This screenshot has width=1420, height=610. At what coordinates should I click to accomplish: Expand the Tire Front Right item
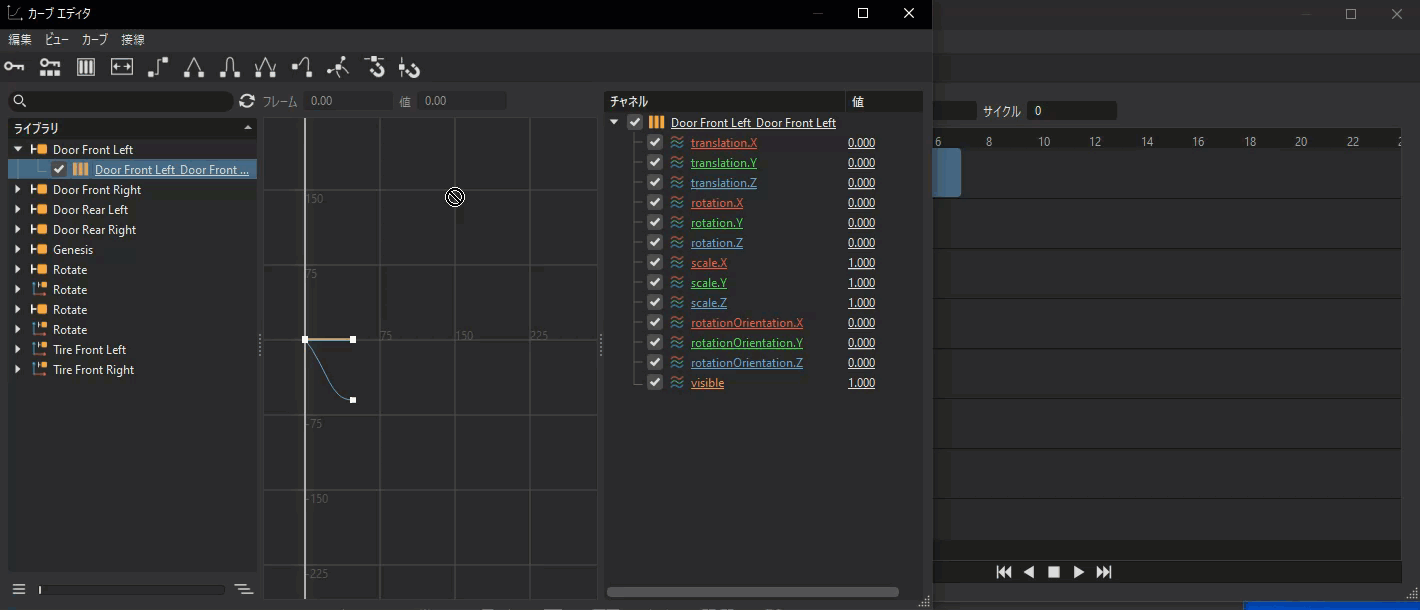18,370
